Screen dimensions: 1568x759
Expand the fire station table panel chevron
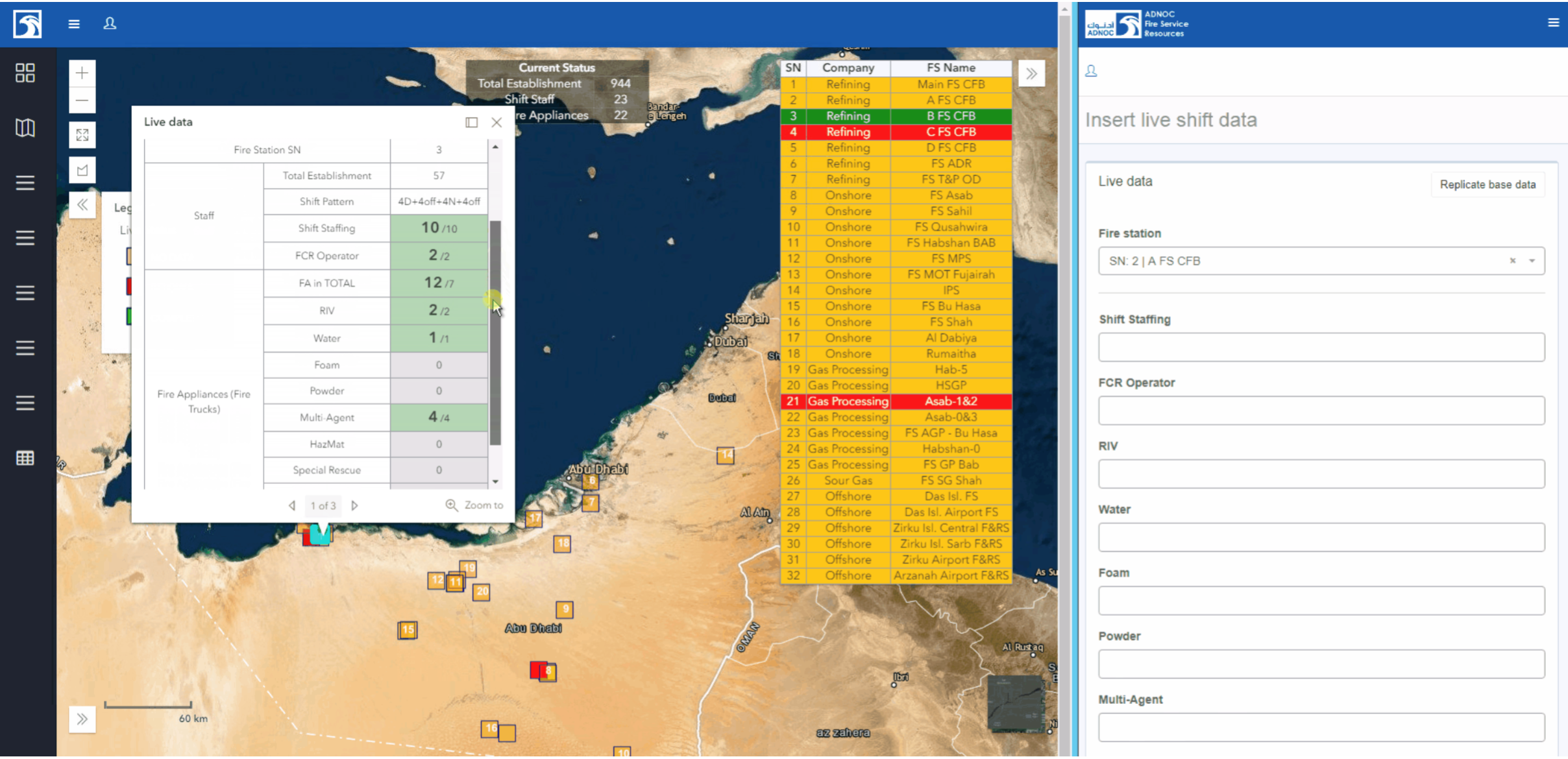tap(1031, 74)
